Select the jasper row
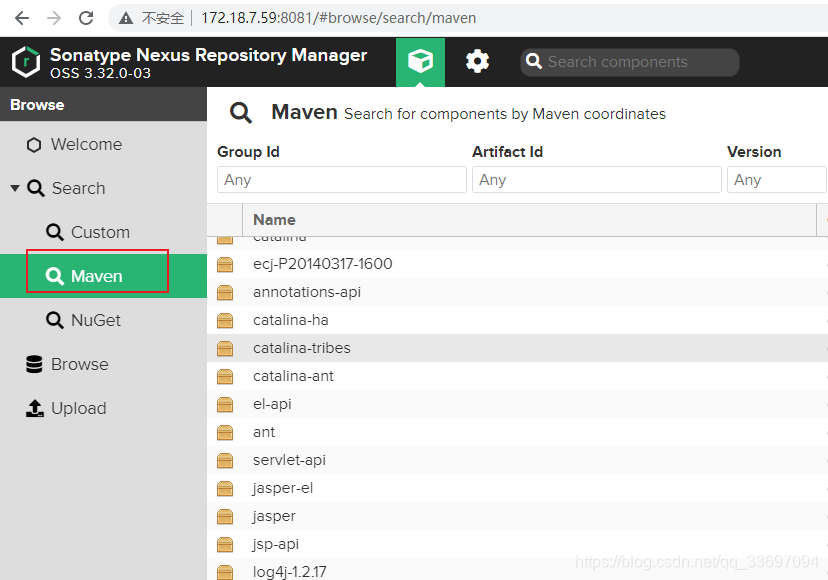Viewport: 828px width, 580px height. click(518, 516)
